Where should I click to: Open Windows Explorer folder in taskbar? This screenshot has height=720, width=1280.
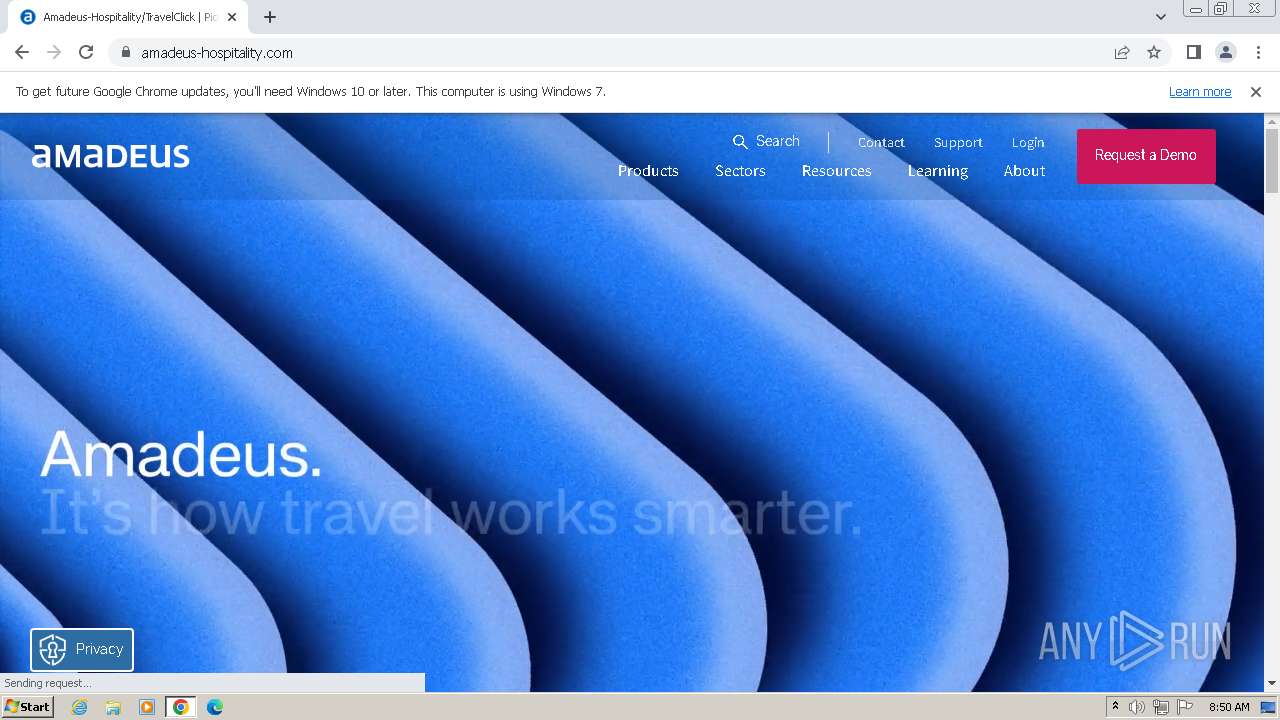113,707
